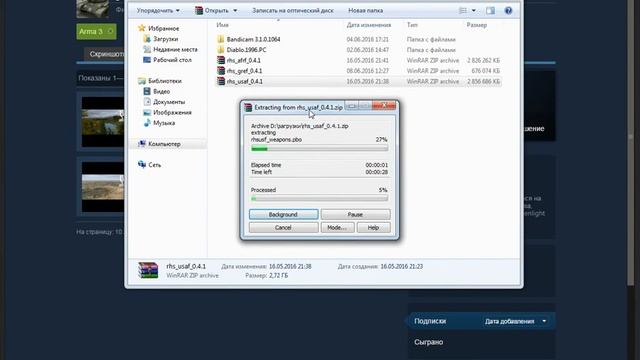Image resolution: width=640 pixels, height=360 pixels.
Task: Change view with the view icon
Action: click(x=463, y=11)
